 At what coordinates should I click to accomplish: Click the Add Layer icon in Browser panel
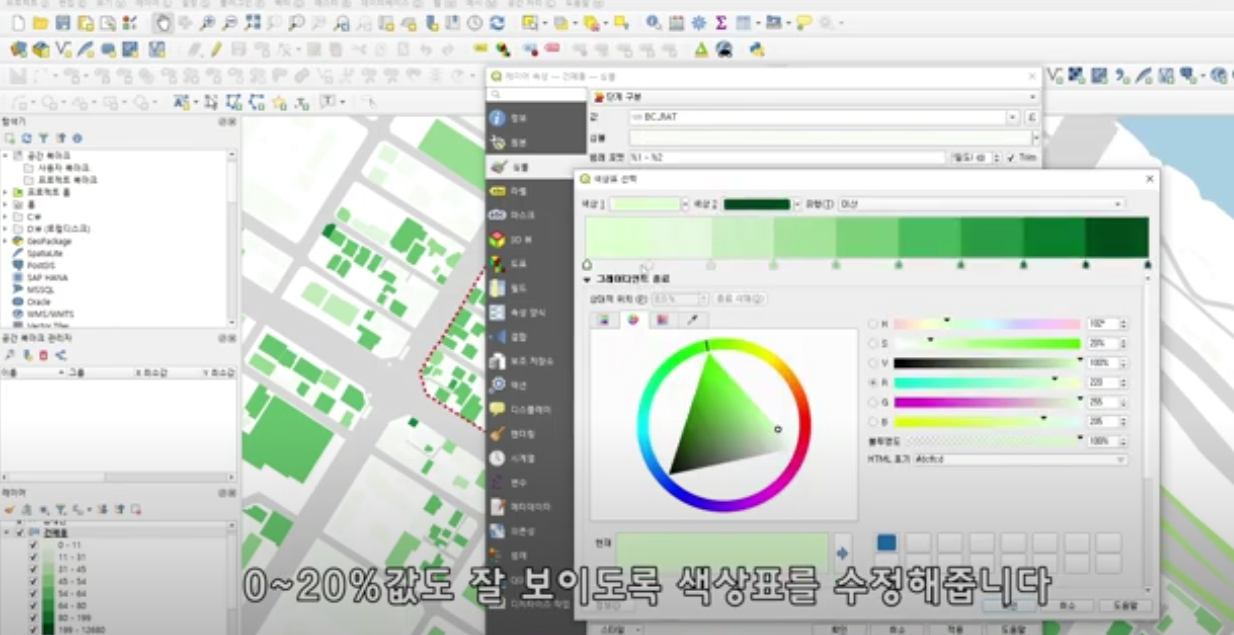(x=9, y=138)
